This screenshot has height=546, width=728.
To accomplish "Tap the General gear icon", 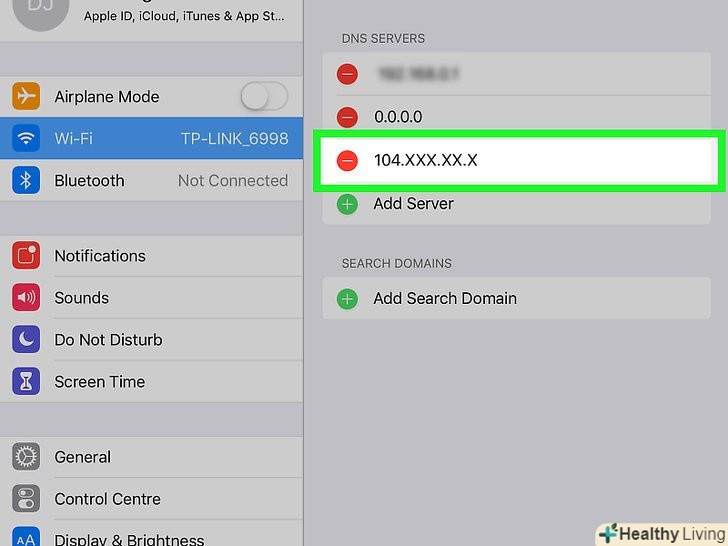I will [x=25, y=457].
